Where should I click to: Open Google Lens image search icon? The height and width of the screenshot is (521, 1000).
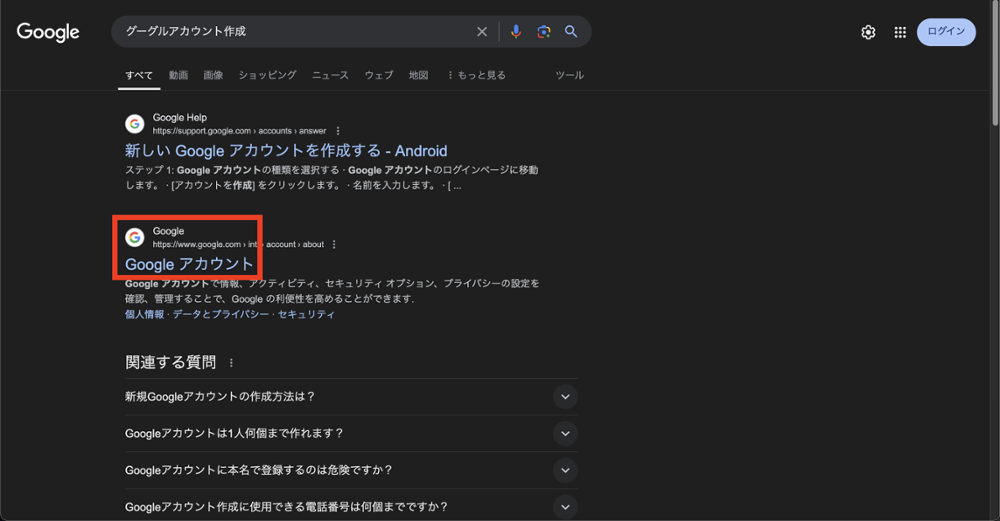(543, 32)
